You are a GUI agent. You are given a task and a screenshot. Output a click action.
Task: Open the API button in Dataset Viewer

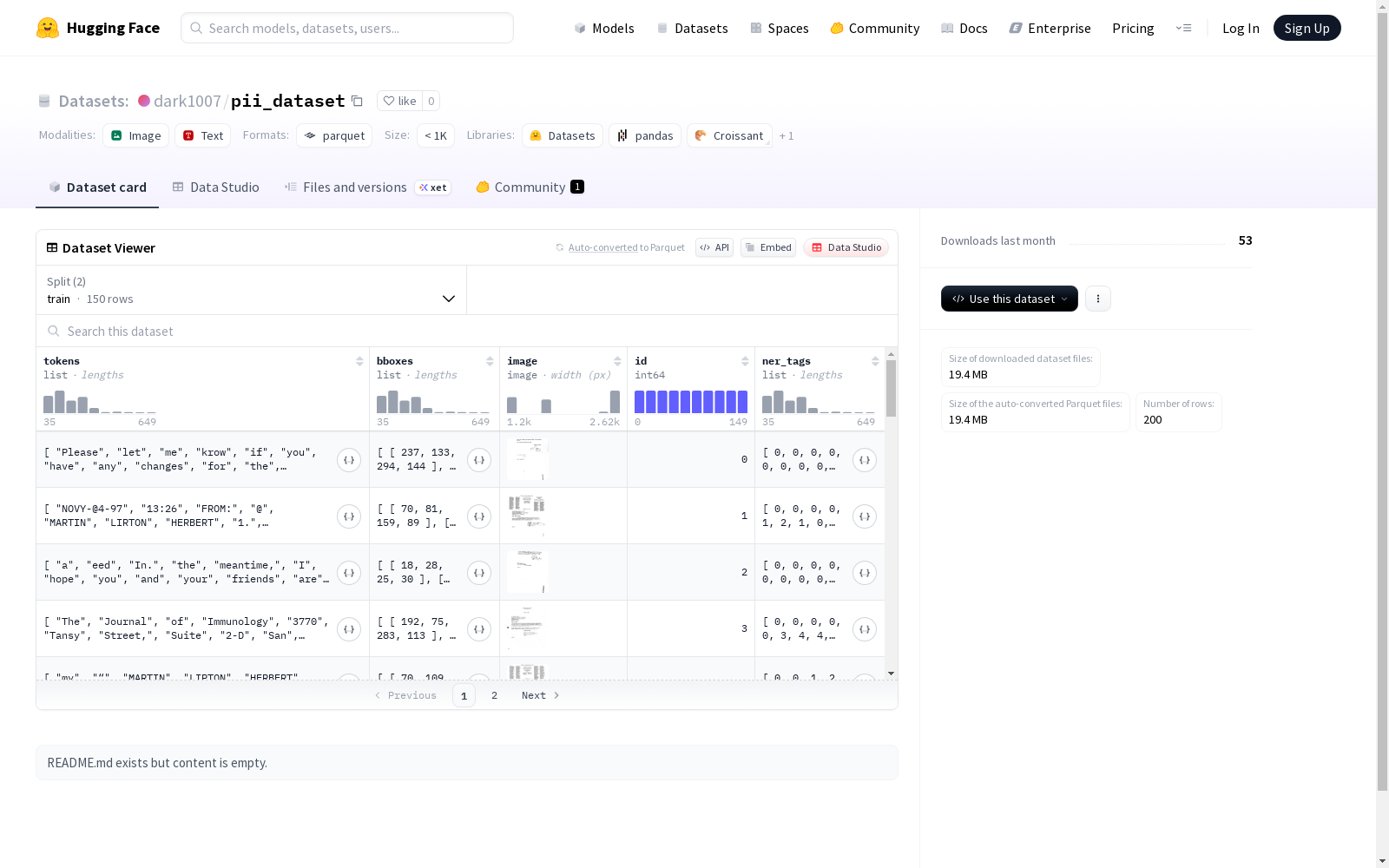point(714,247)
